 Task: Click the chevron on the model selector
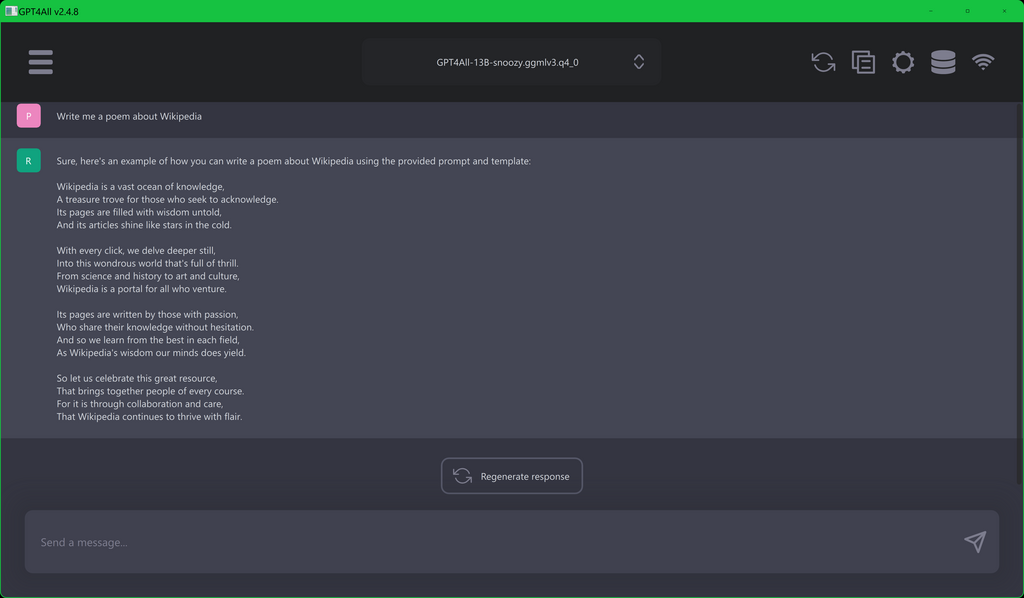pos(638,61)
